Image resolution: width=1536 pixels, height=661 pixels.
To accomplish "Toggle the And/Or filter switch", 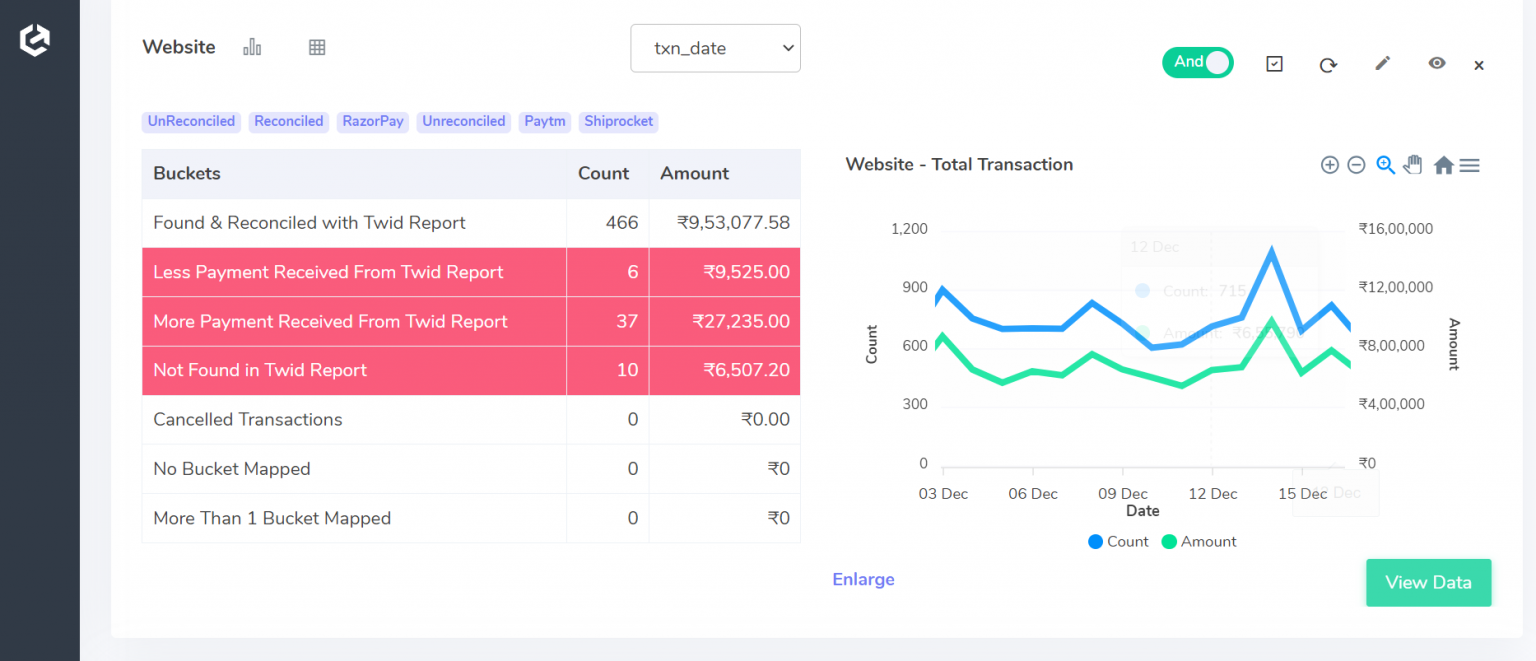I will tap(1197, 62).
